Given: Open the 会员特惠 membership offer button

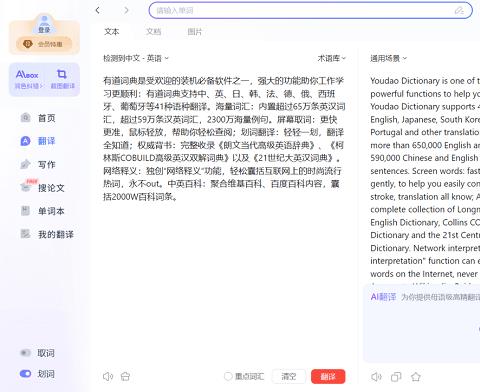Looking at the screenshot, I should (x=44, y=44).
